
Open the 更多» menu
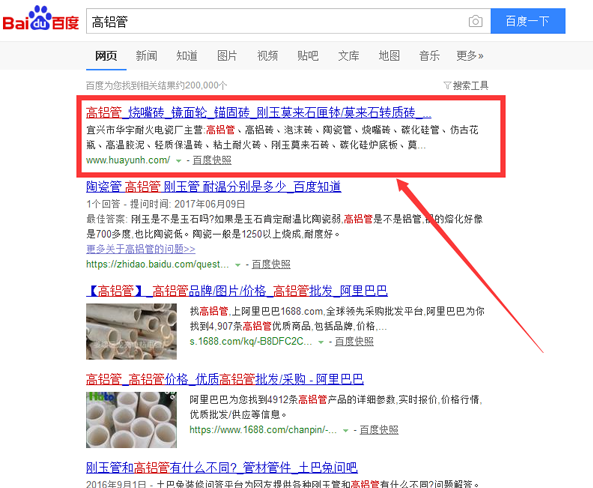pos(470,56)
